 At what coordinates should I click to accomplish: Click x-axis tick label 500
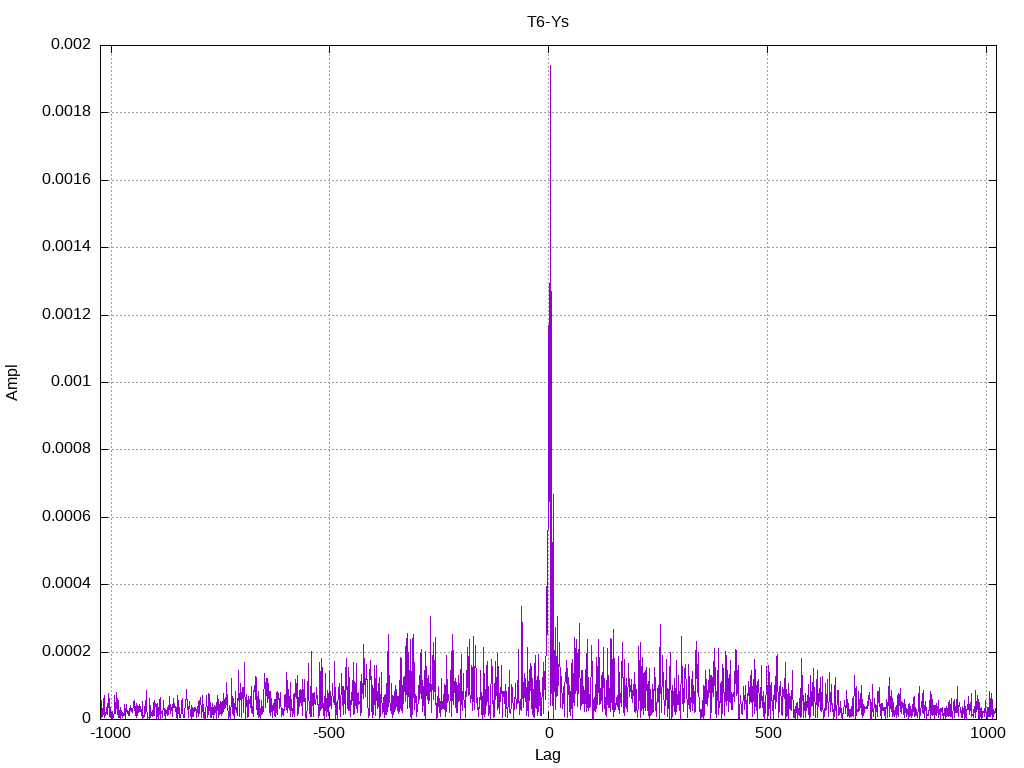[768, 733]
